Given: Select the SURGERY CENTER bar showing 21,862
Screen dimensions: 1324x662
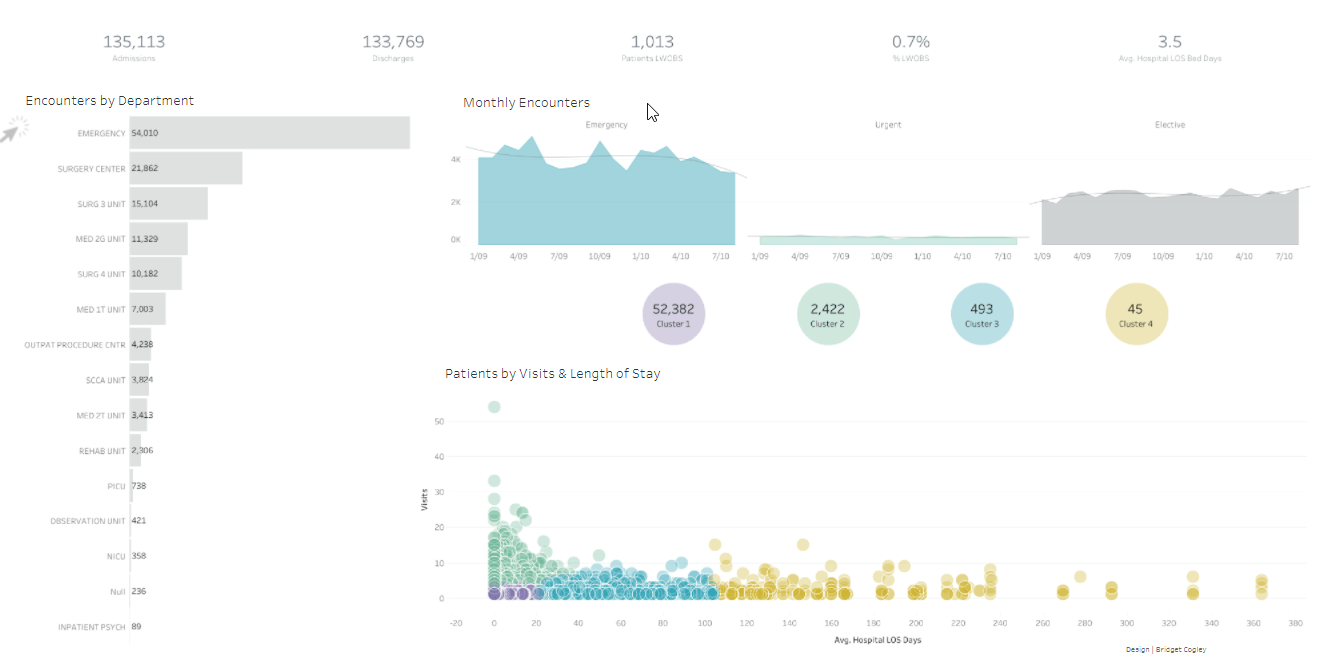Looking at the screenshot, I should pos(186,168).
